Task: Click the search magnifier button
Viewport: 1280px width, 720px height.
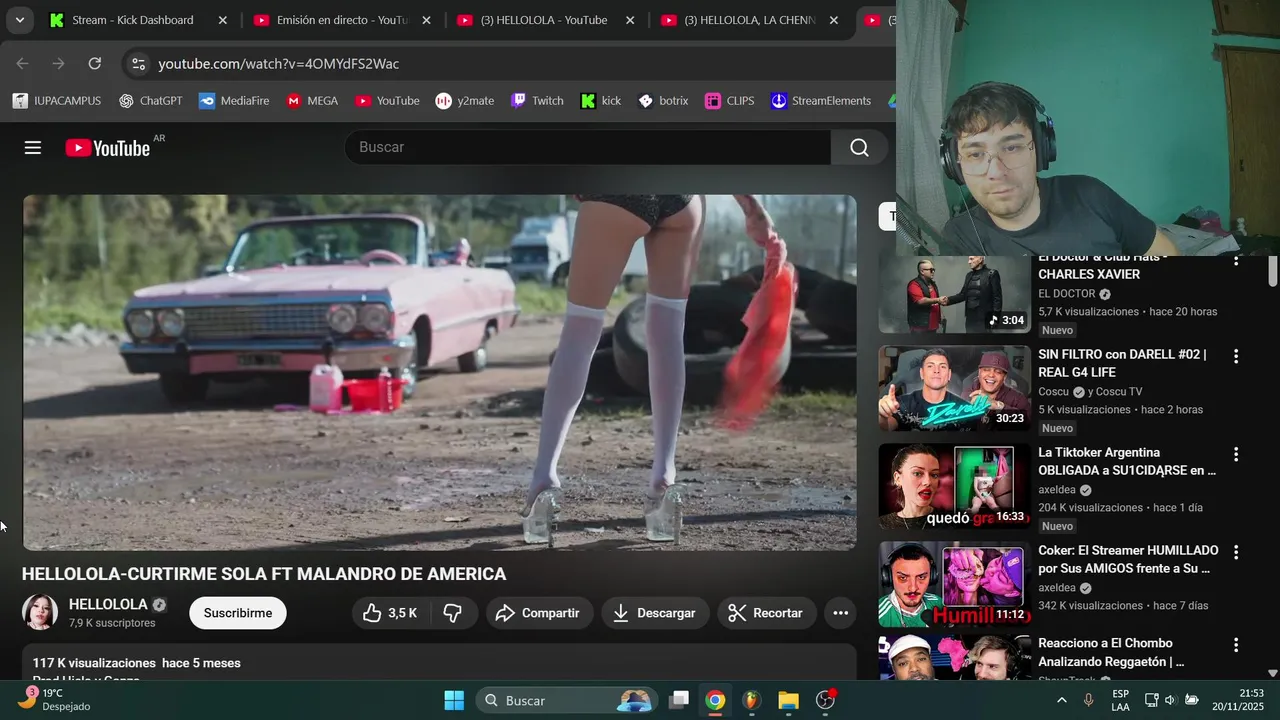Action: tap(859, 147)
